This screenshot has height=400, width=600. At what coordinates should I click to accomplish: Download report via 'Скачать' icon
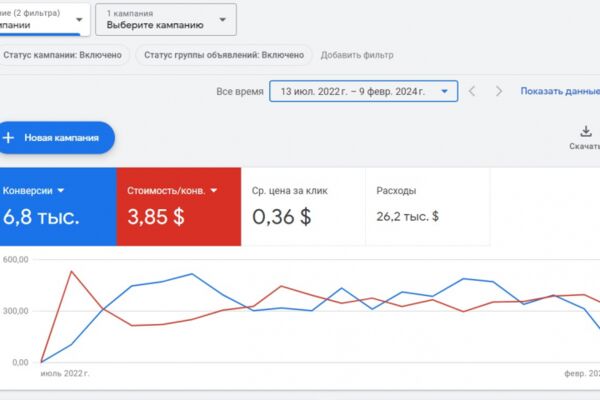(585, 138)
